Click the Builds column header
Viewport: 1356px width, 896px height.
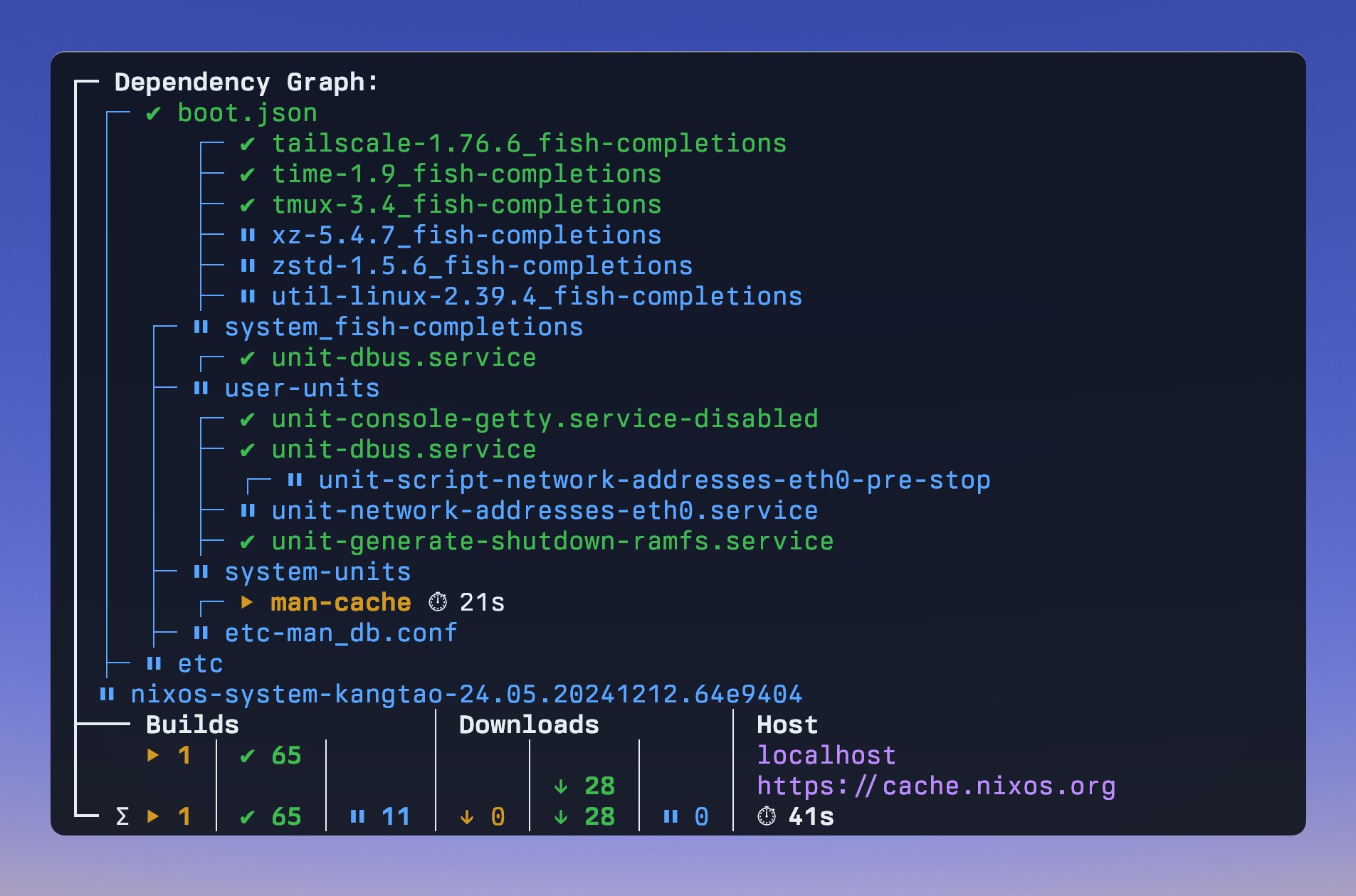click(192, 724)
